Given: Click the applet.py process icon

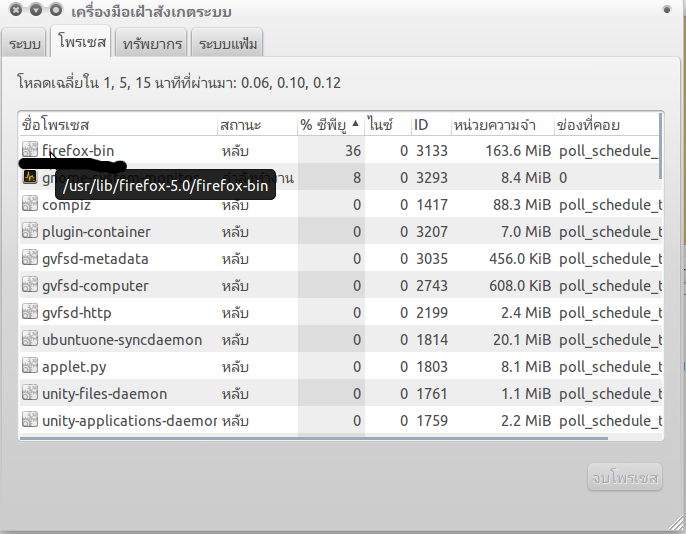Looking at the screenshot, I should (x=30, y=366).
